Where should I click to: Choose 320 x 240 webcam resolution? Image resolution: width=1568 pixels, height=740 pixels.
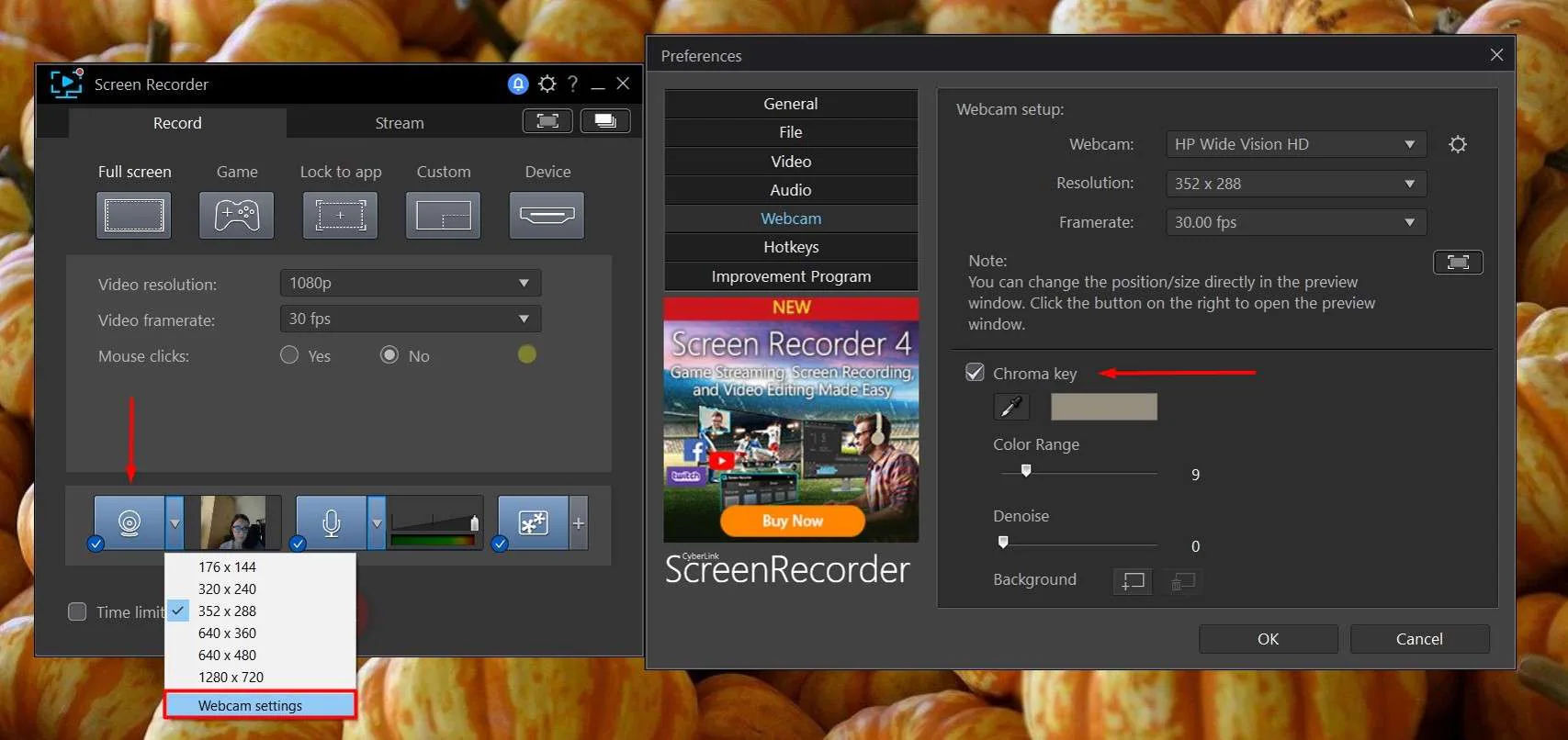click(x=260, y=589)
